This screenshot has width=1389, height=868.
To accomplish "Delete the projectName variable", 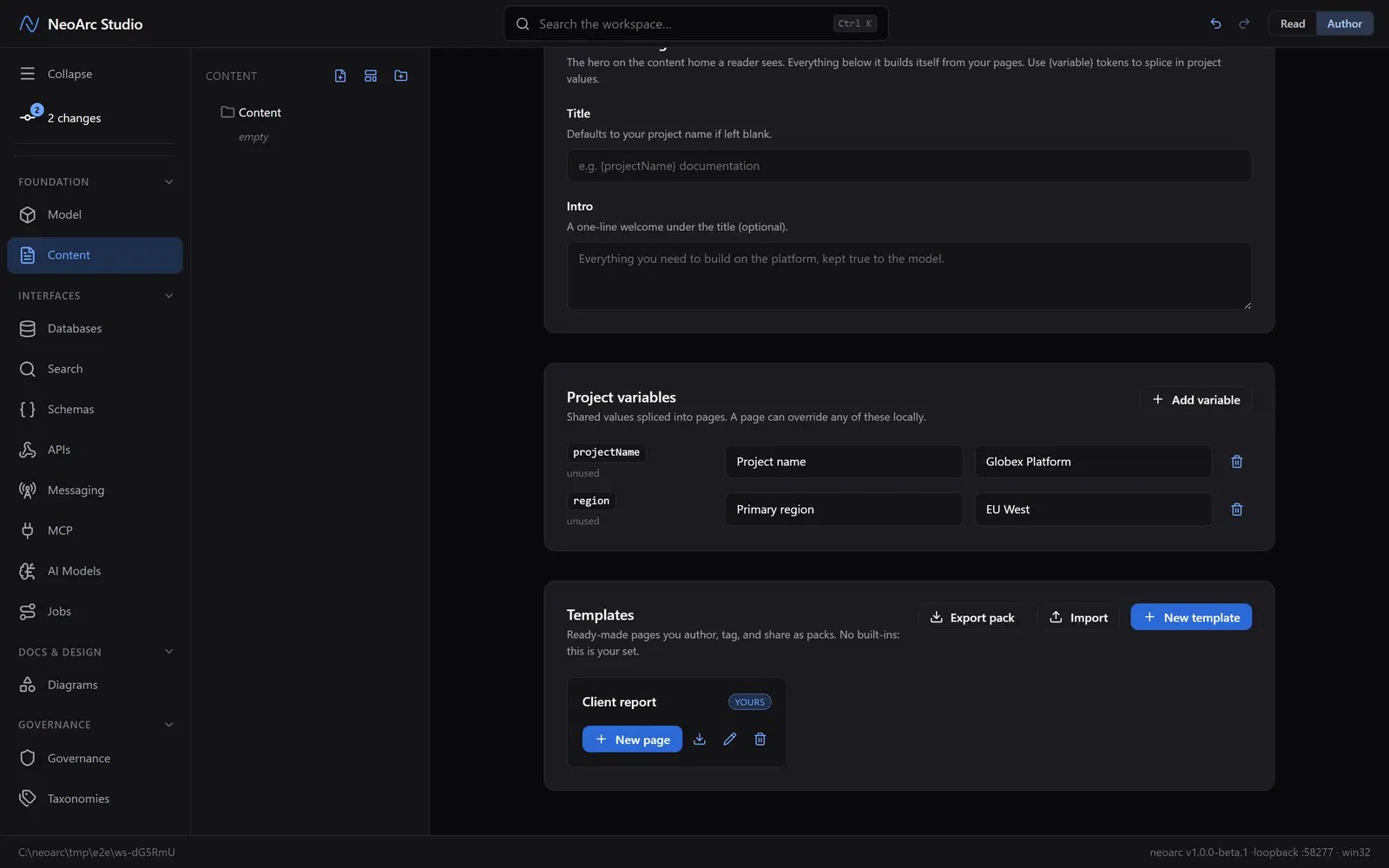I will 1237,462.
